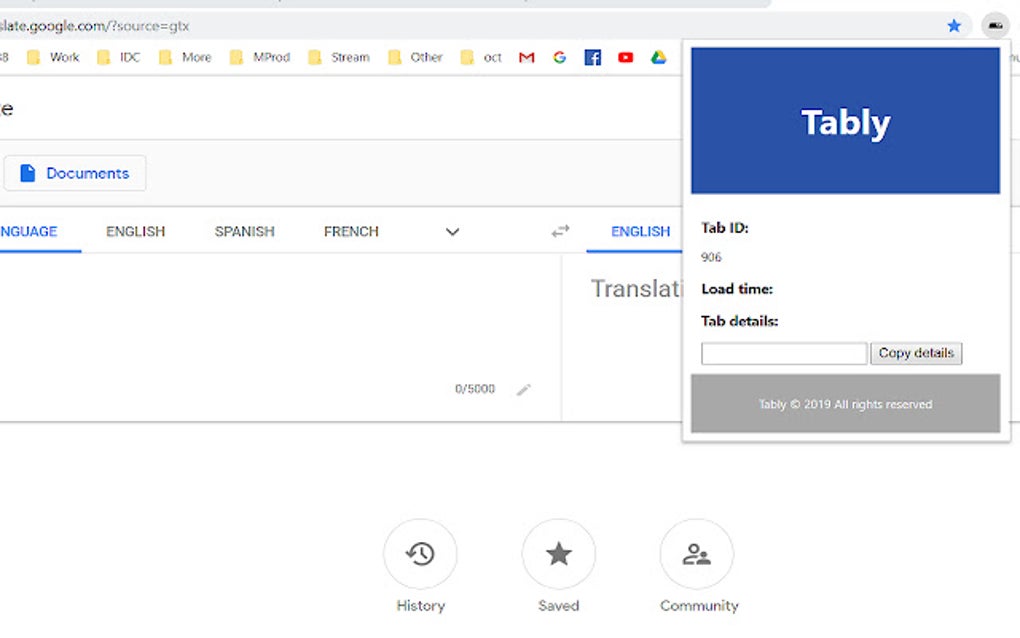Screen dimensions: 1020x638
Task: Click the edit pencil near the character counter
Action: (524, 389)
